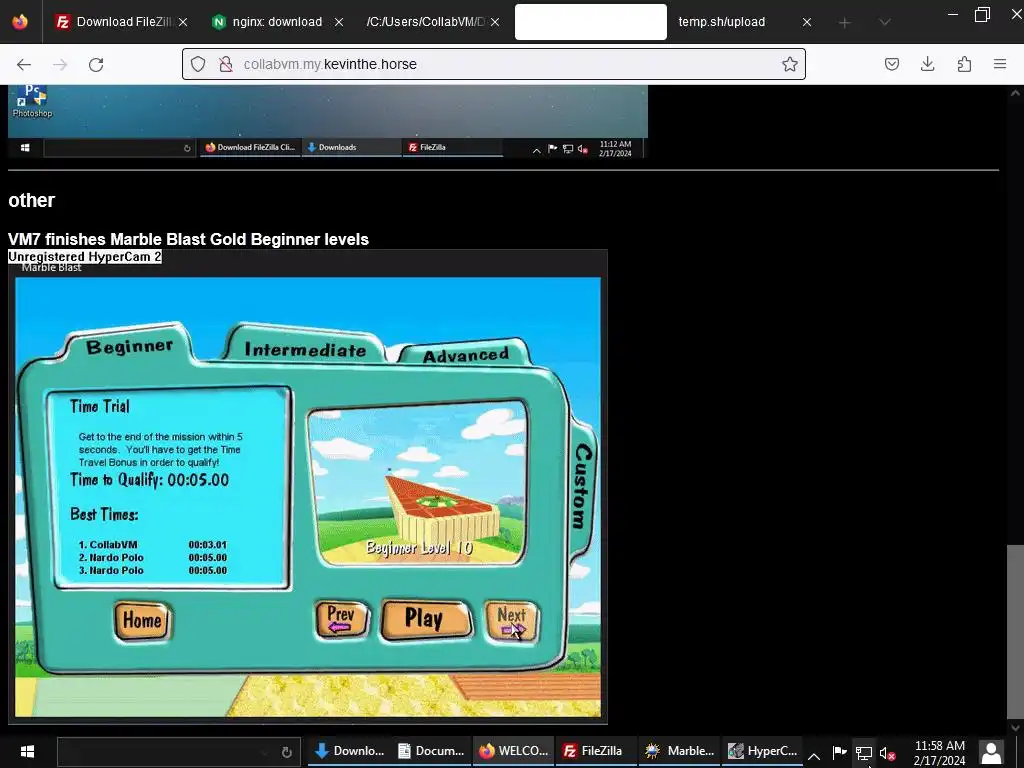Click the Home button in Marble Blast
The image size is (1024, 768).
(x=142, y=620)
